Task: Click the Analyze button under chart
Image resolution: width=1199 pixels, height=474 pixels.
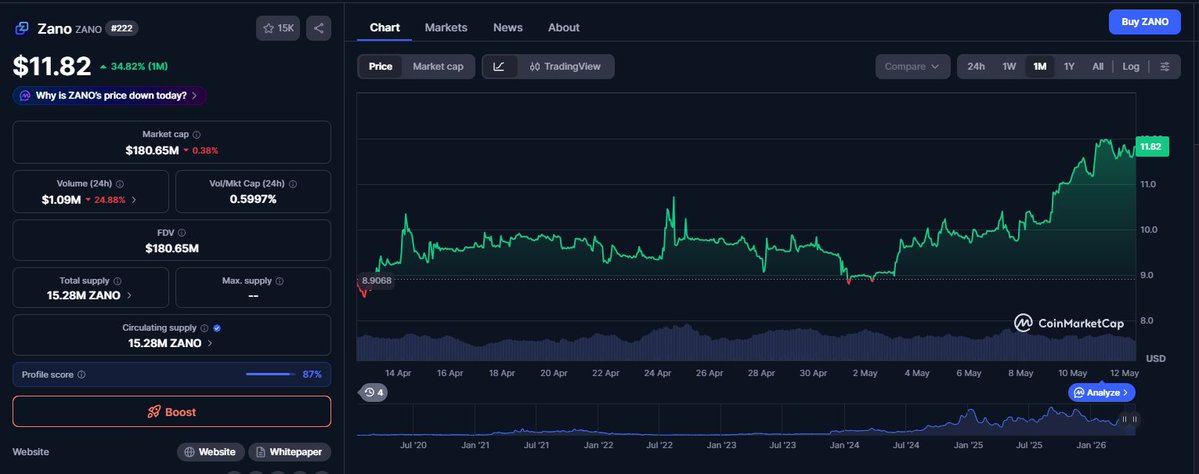Action: tap(1102, 392)
